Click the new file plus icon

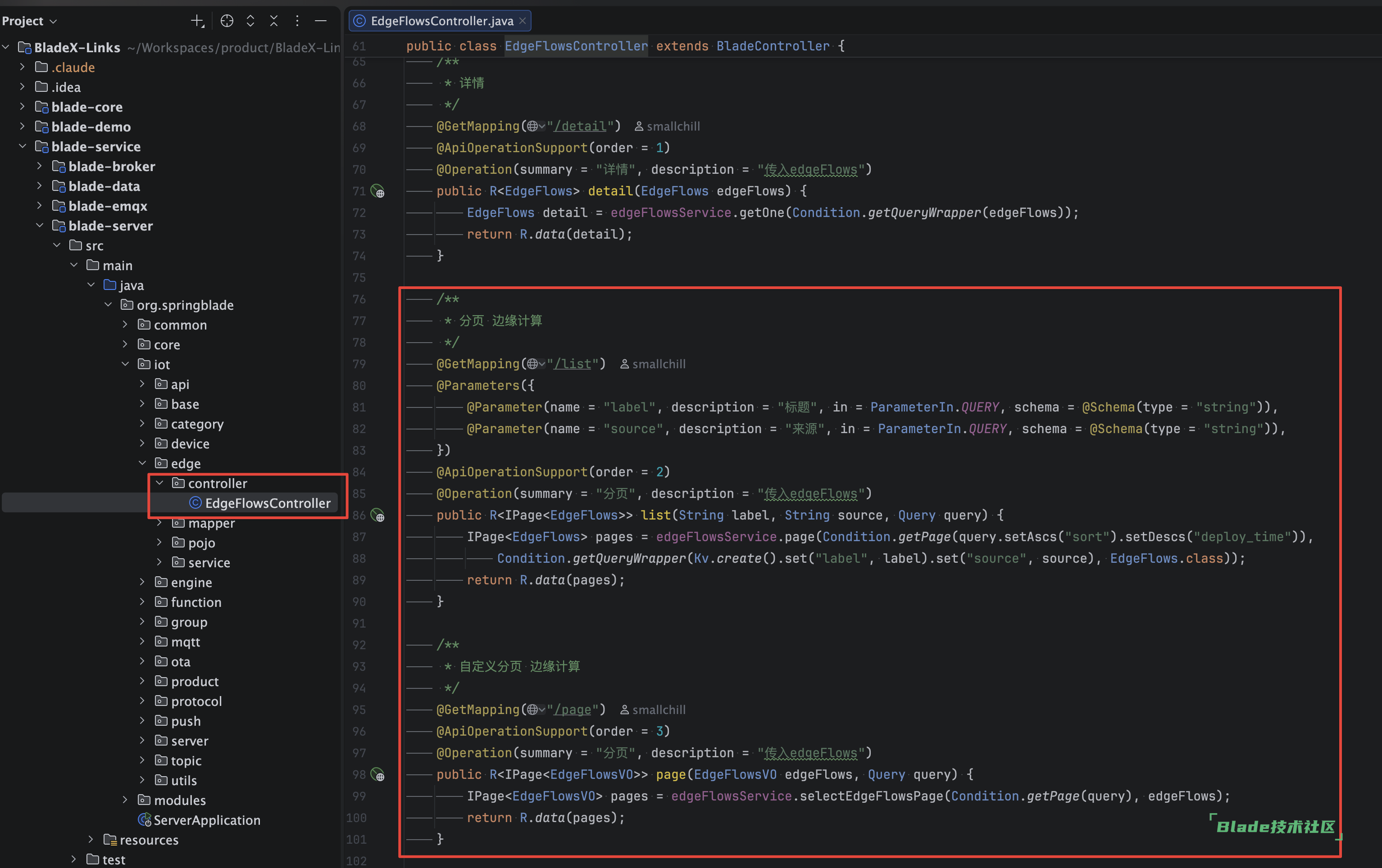click(197, 21)
